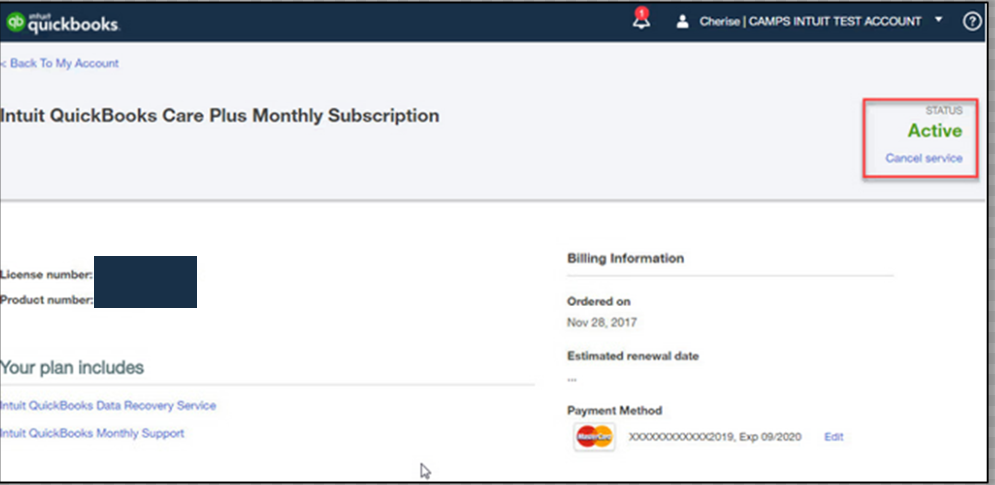Click the Billing Information heading

[x=625, y=258]
